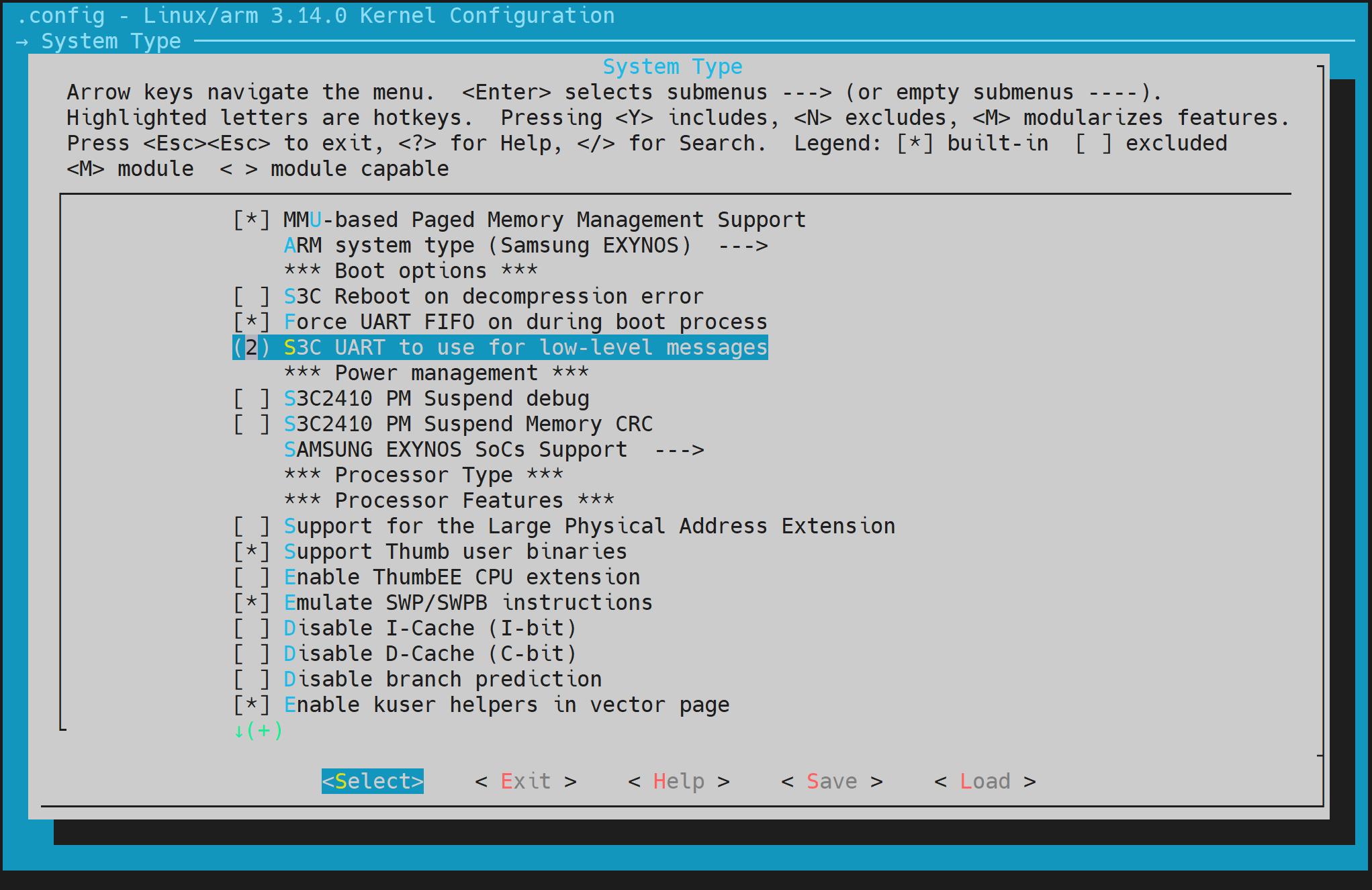Activate the Select button

coord(372,781)
